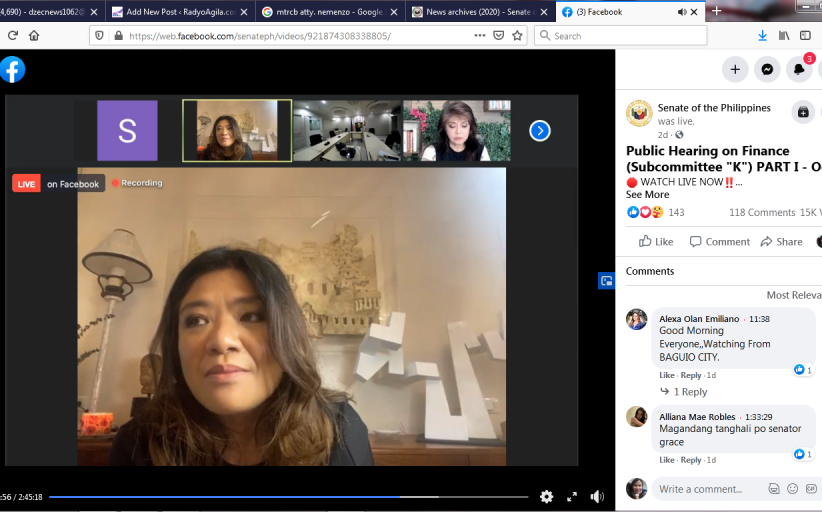The height and width of the screenshot is (512, 822).
Task: Click the Share button
Action: 781,241
